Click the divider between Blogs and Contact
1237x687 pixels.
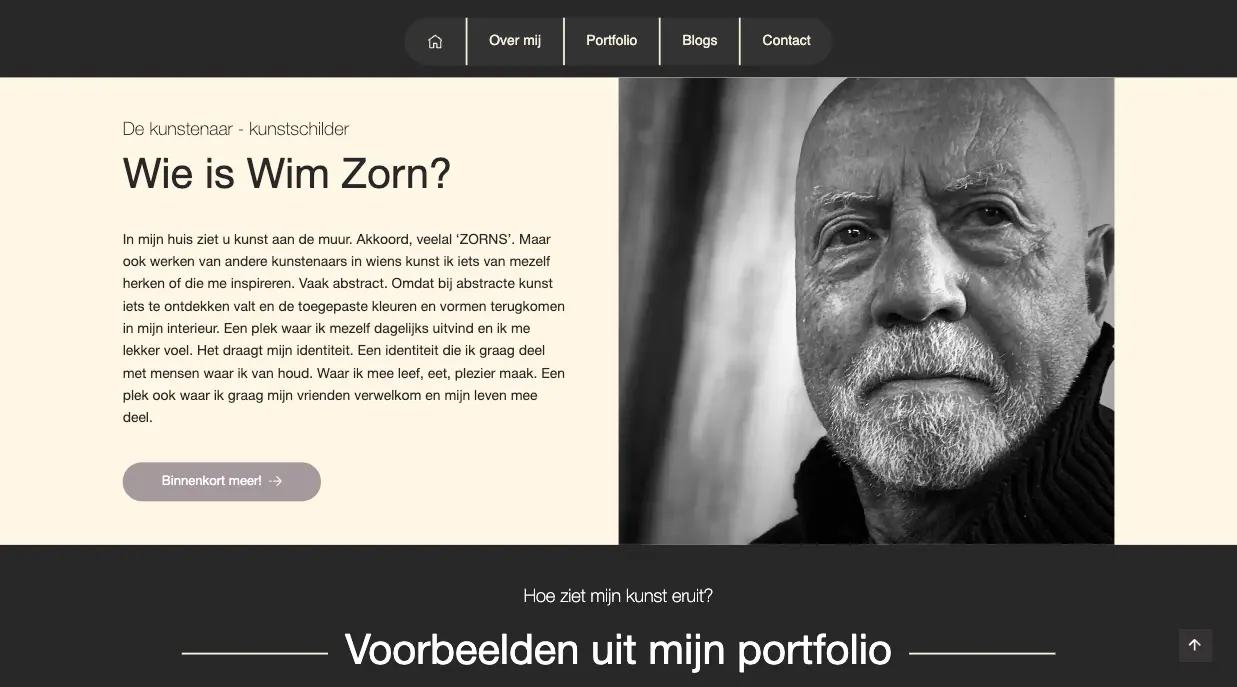tap(740, 41)
